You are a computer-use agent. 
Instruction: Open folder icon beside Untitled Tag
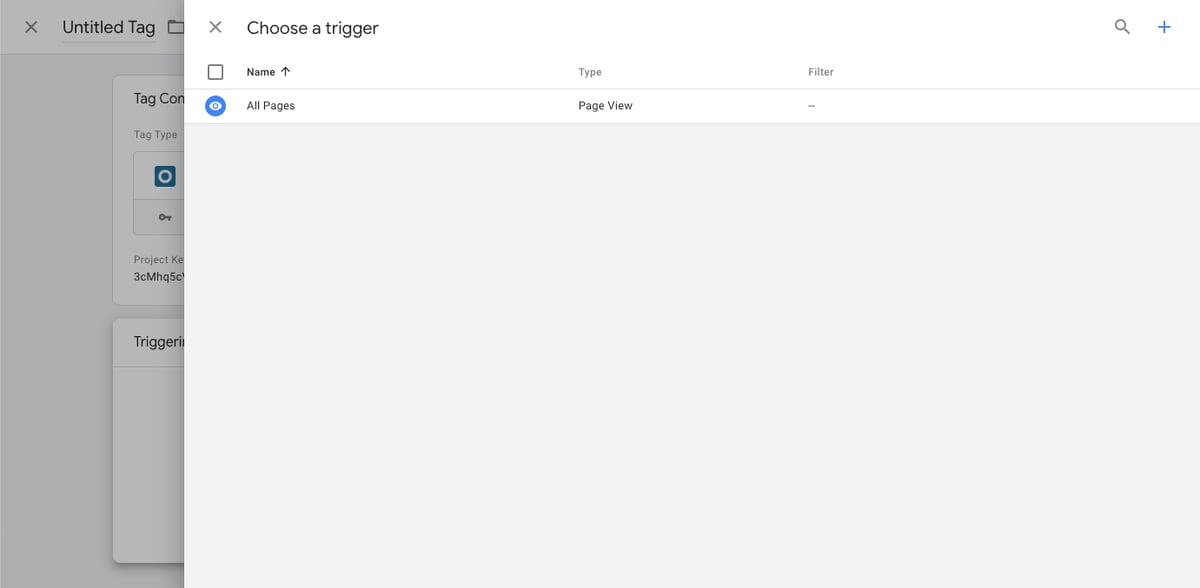176,27
